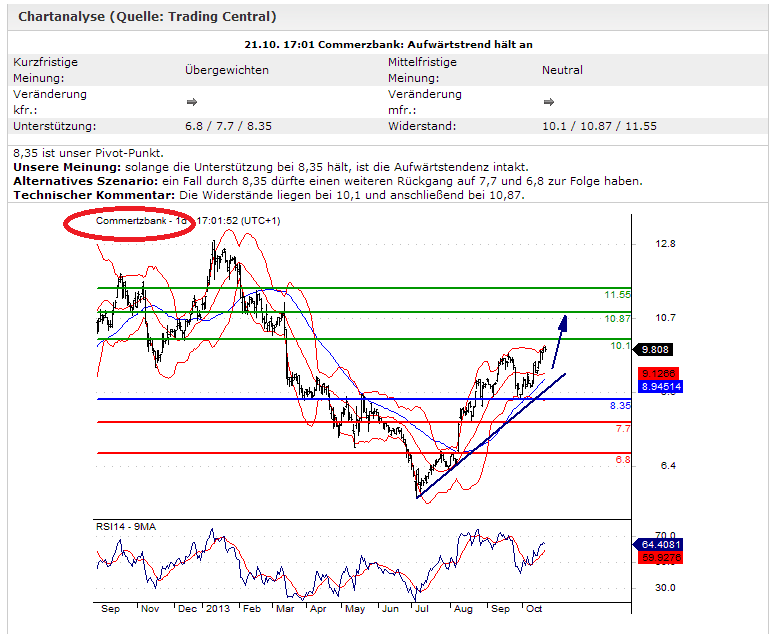Click the red price tag 9.1266
This screenshot has width=770, height=634.
coord(659,374)
